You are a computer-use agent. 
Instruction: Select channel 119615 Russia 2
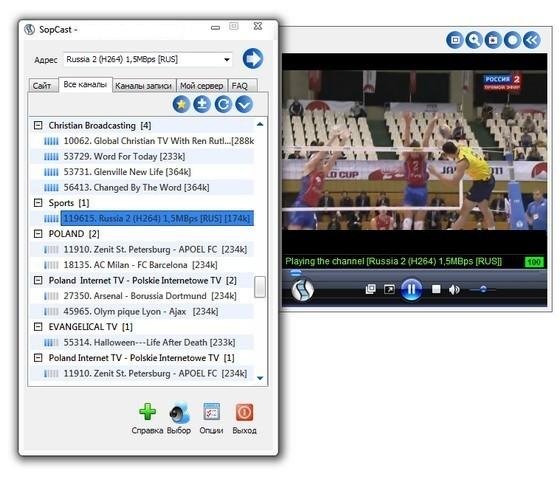[x=157, y=218]
